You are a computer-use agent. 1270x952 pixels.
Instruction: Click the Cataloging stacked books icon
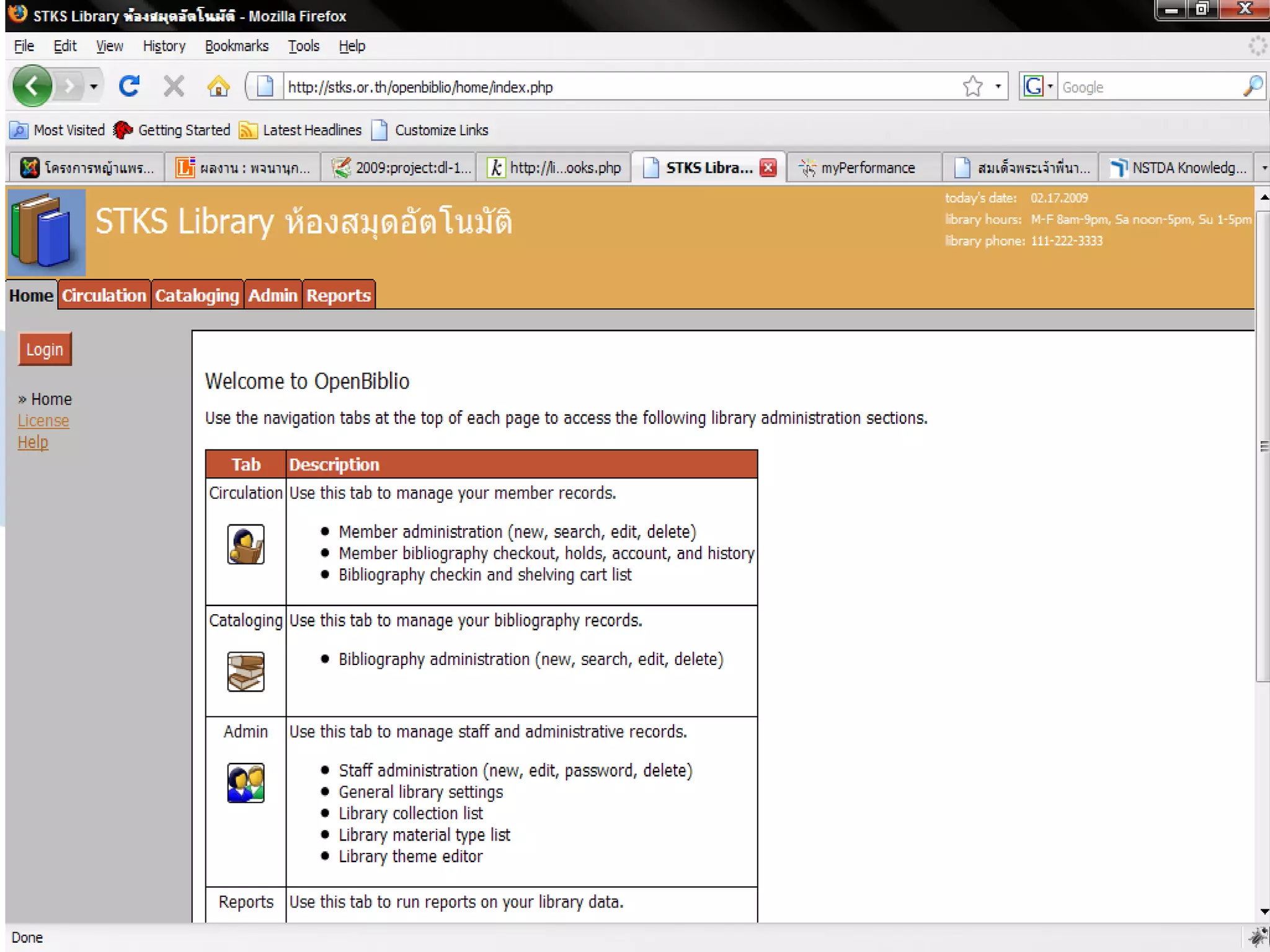click(246, 672)
